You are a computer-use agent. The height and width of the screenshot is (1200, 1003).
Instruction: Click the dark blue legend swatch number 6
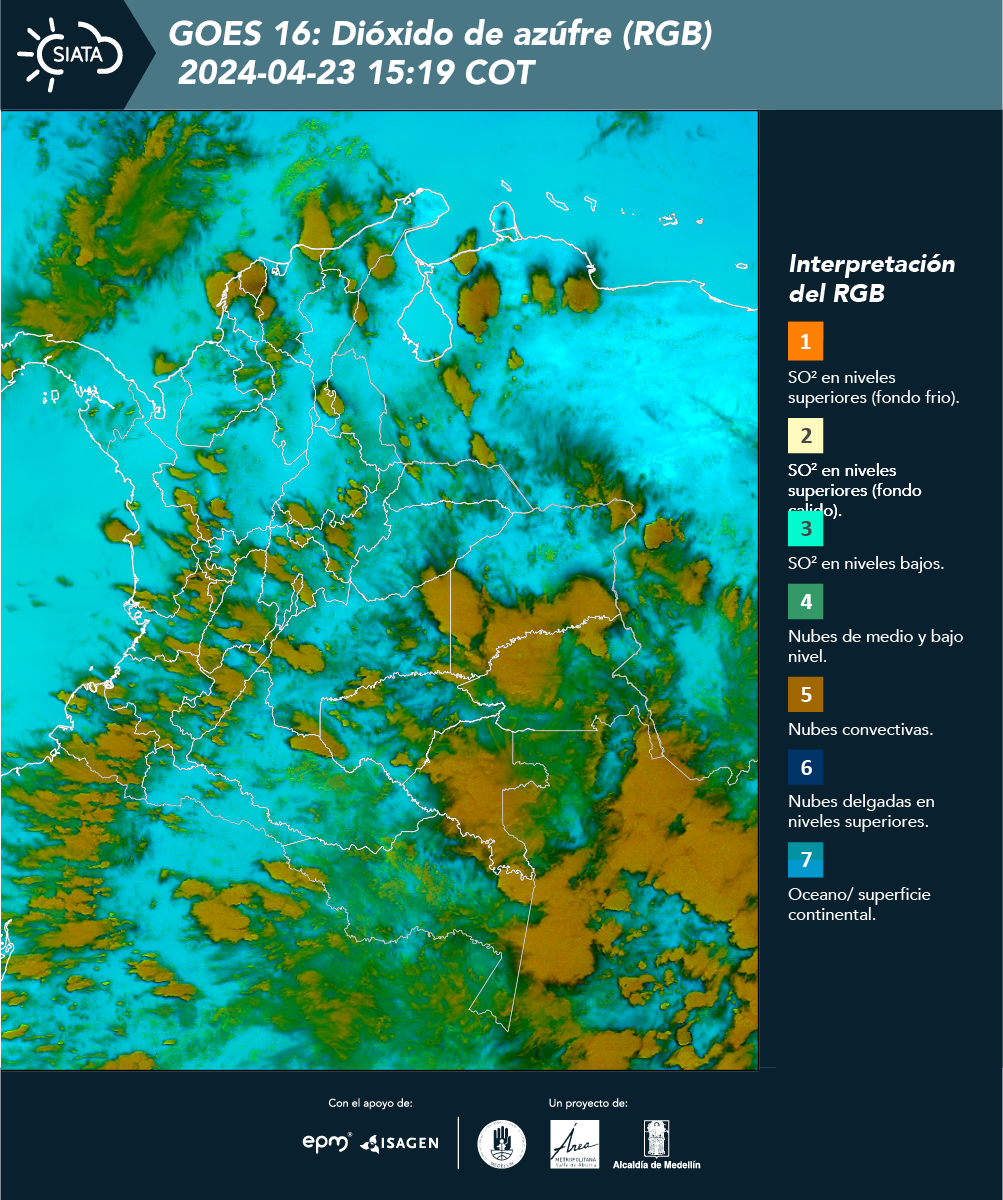805,768
